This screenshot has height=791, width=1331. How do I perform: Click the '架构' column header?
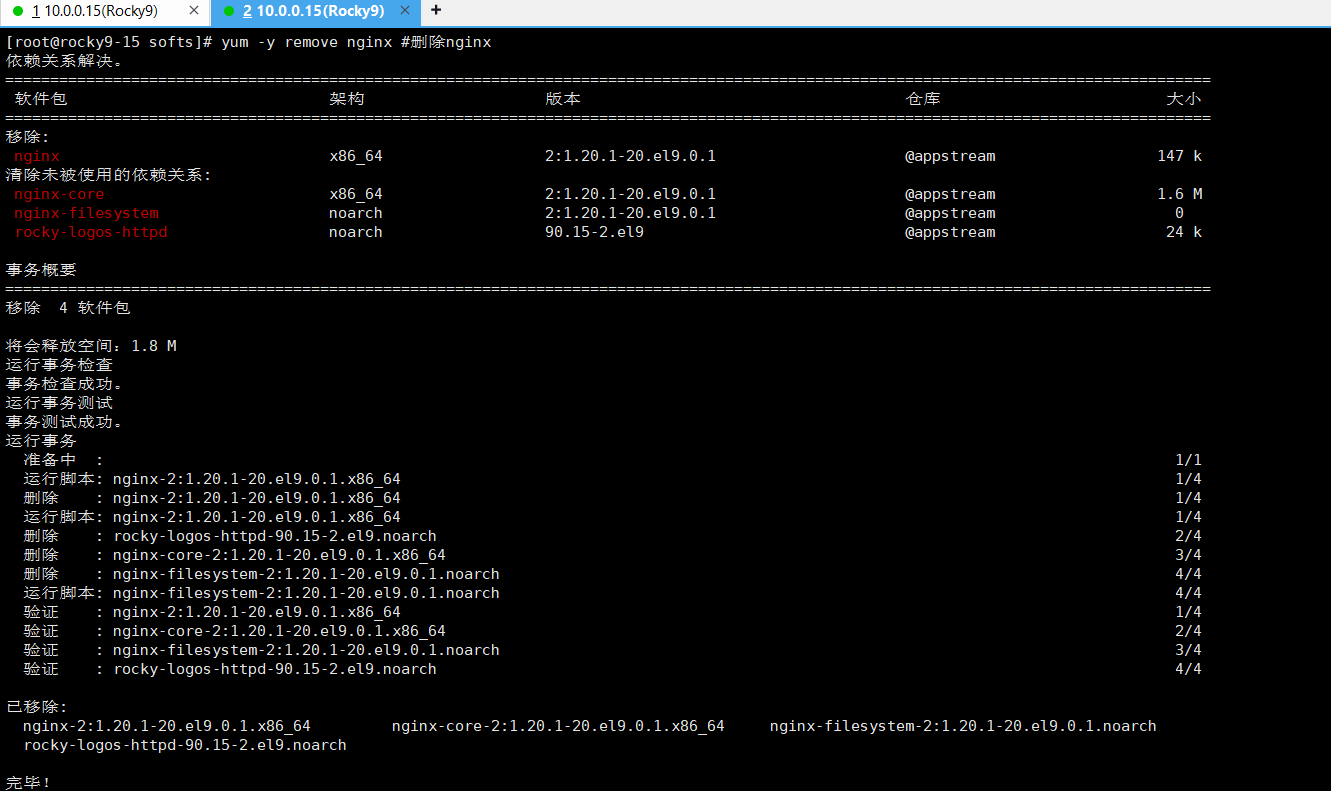point(347,99)
